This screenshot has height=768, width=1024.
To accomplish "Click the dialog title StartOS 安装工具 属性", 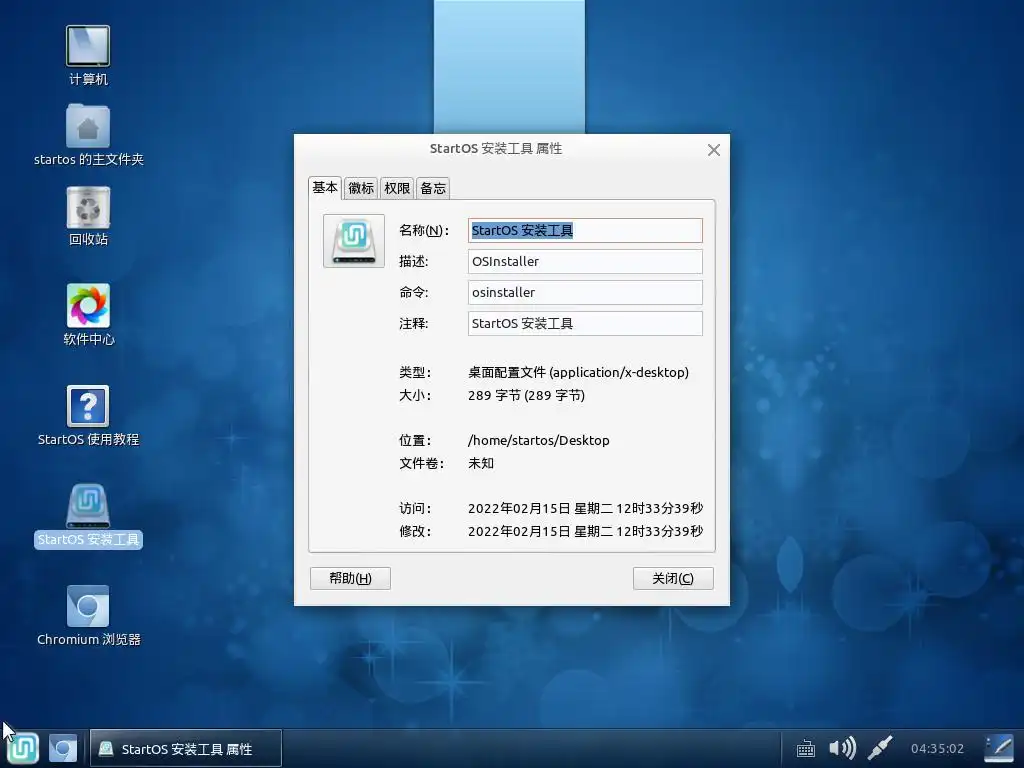I will (496, 149).
